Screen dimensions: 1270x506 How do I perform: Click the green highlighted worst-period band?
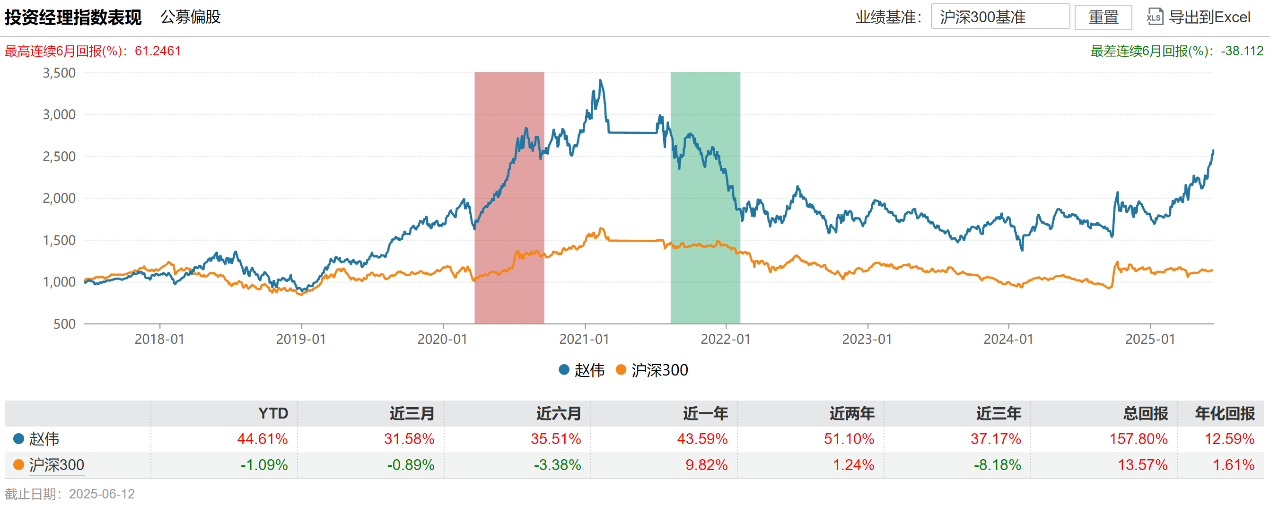click(x=705, y=198)
